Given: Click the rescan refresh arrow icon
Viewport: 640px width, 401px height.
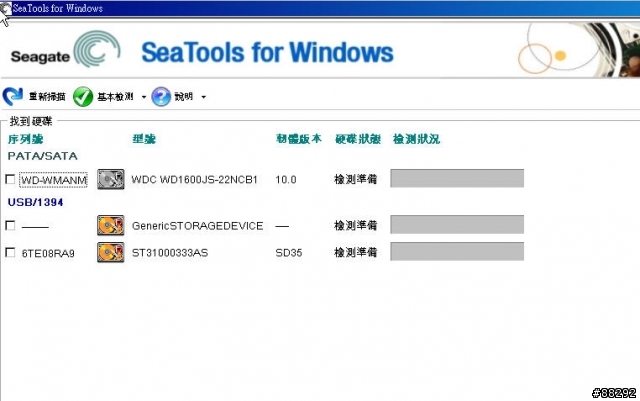Looking at the screenshot, I should pos(13,96).
